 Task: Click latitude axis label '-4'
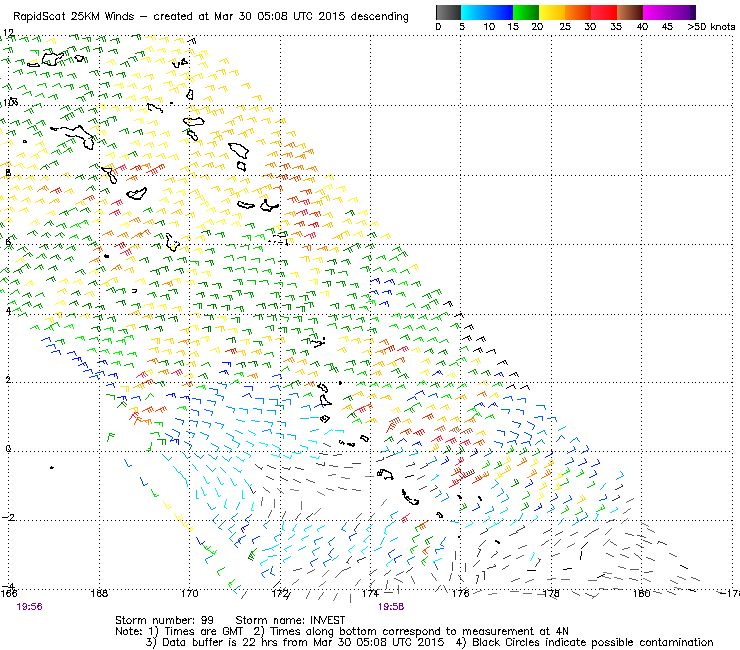point(8,586)
